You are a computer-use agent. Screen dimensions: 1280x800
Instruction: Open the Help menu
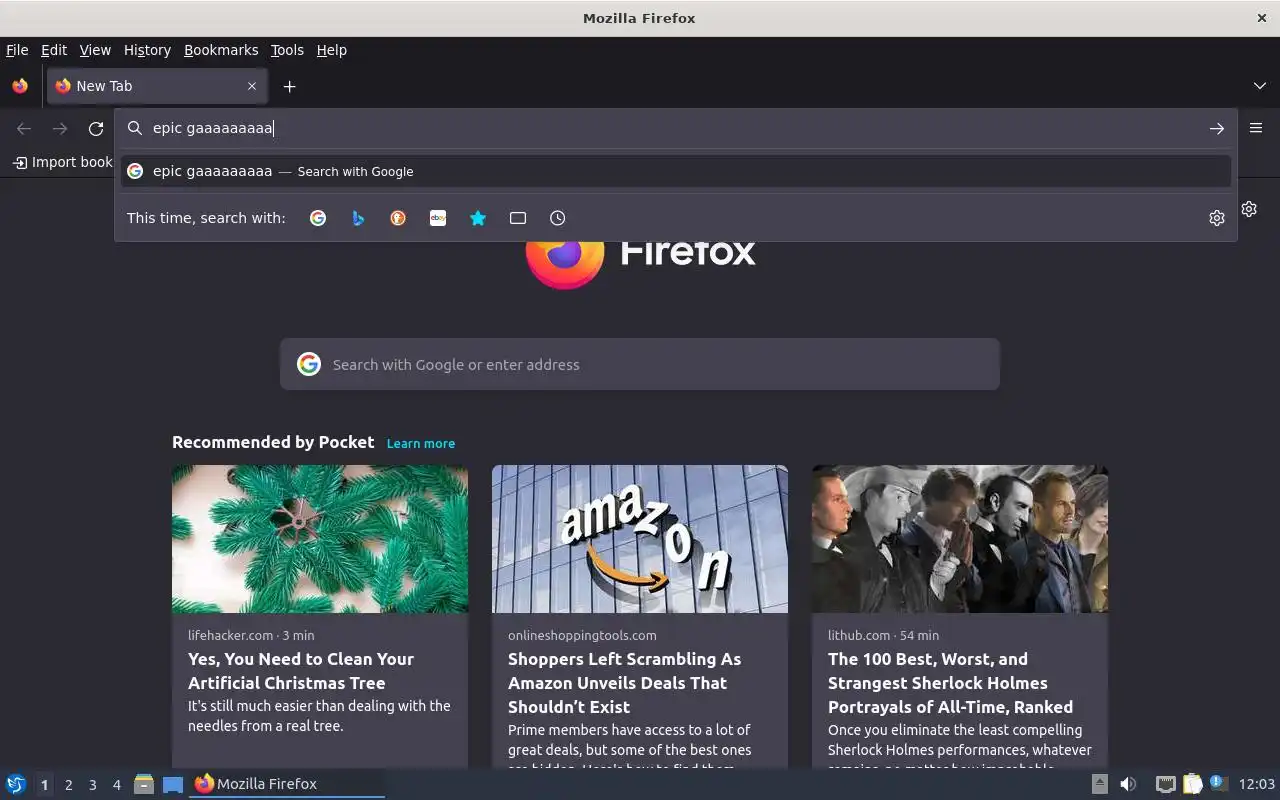coord(332,50)
